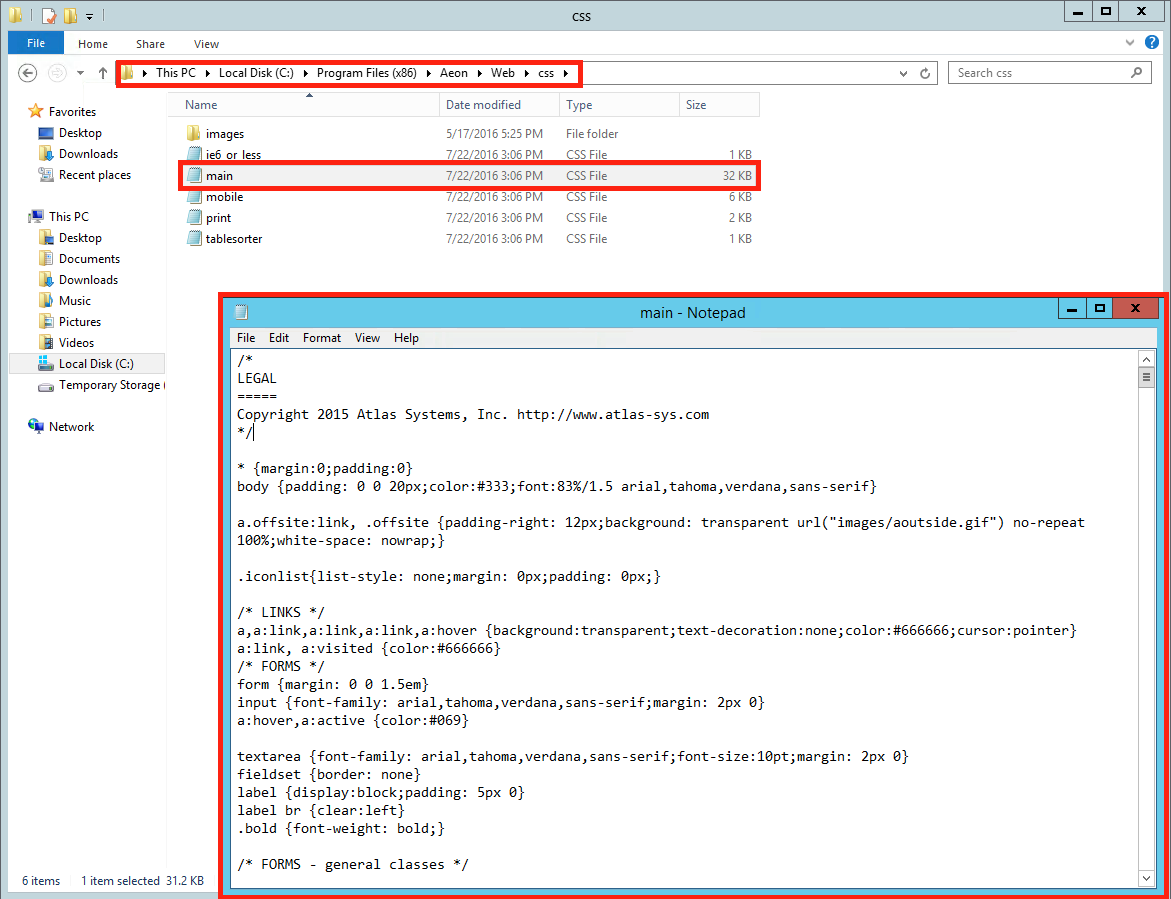Select the mobile CSS file
This screenshot has height=899, width=1171.
[x=224, y=197]
